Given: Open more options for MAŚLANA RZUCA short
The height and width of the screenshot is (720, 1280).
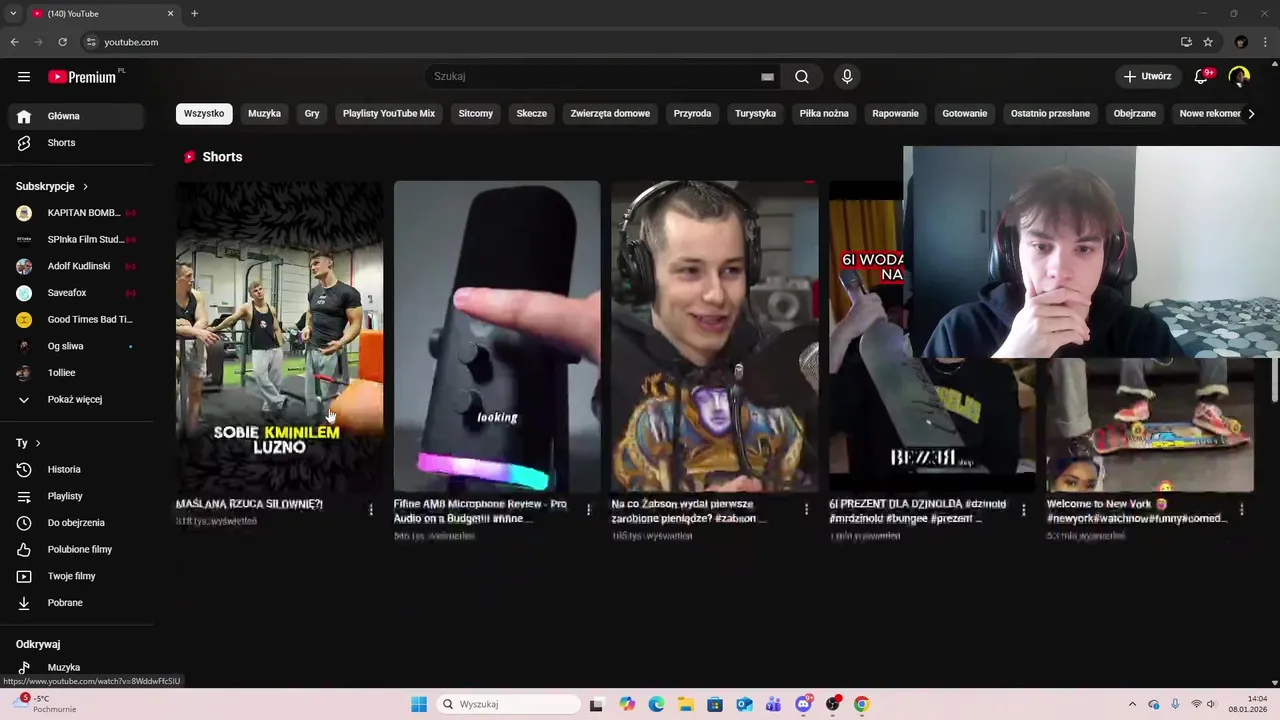Looking at the screenshot, I should [x=371, y=510].
